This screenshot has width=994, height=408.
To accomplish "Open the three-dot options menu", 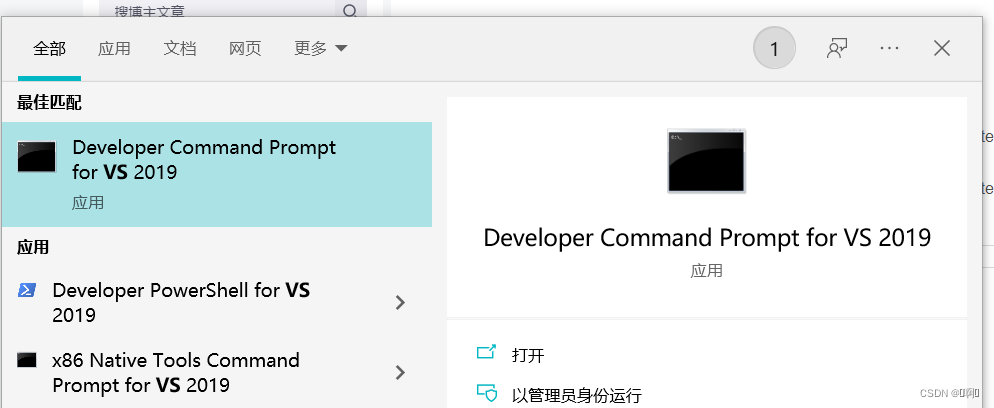I will point(889,48).
